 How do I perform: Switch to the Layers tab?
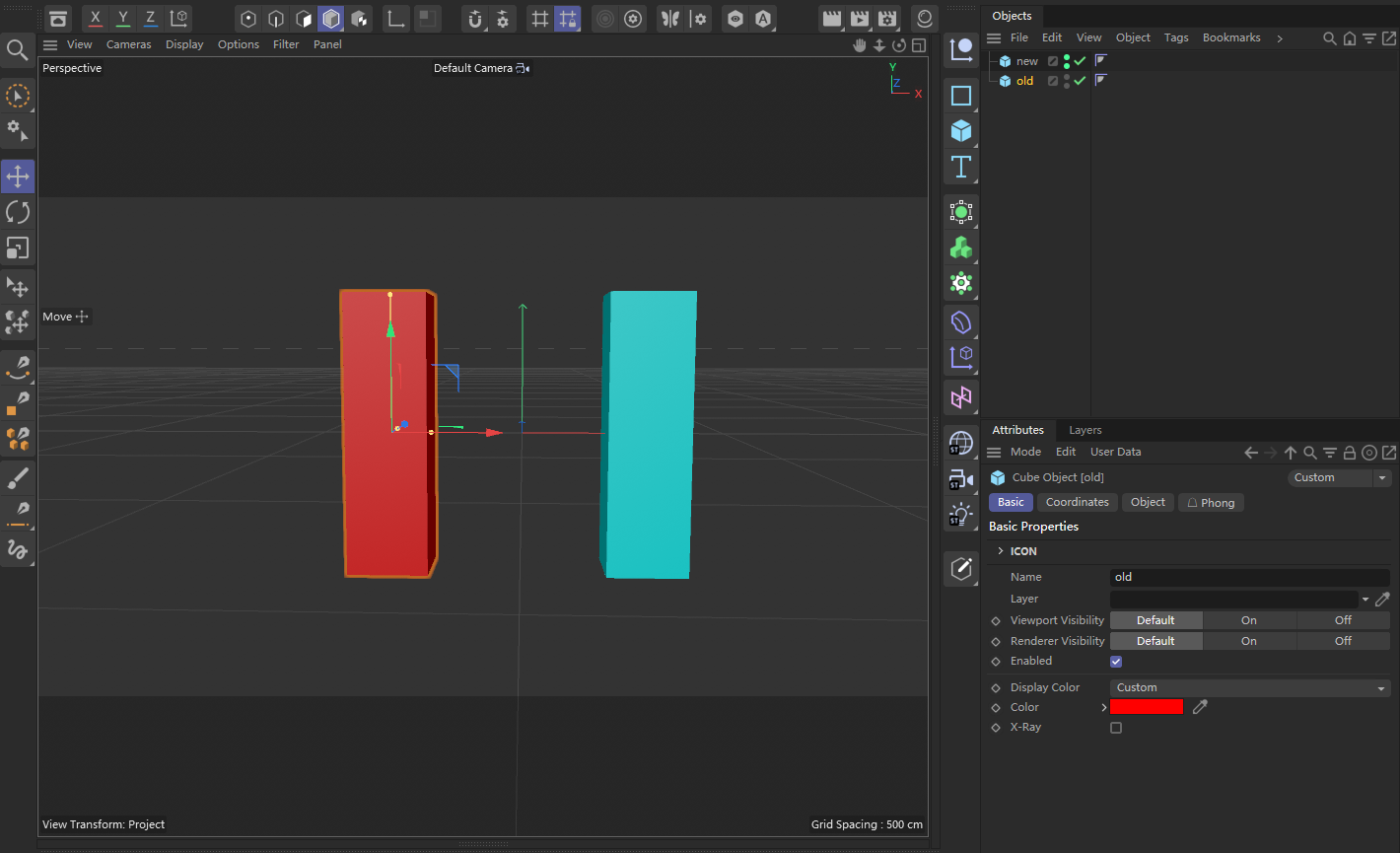1085,430
